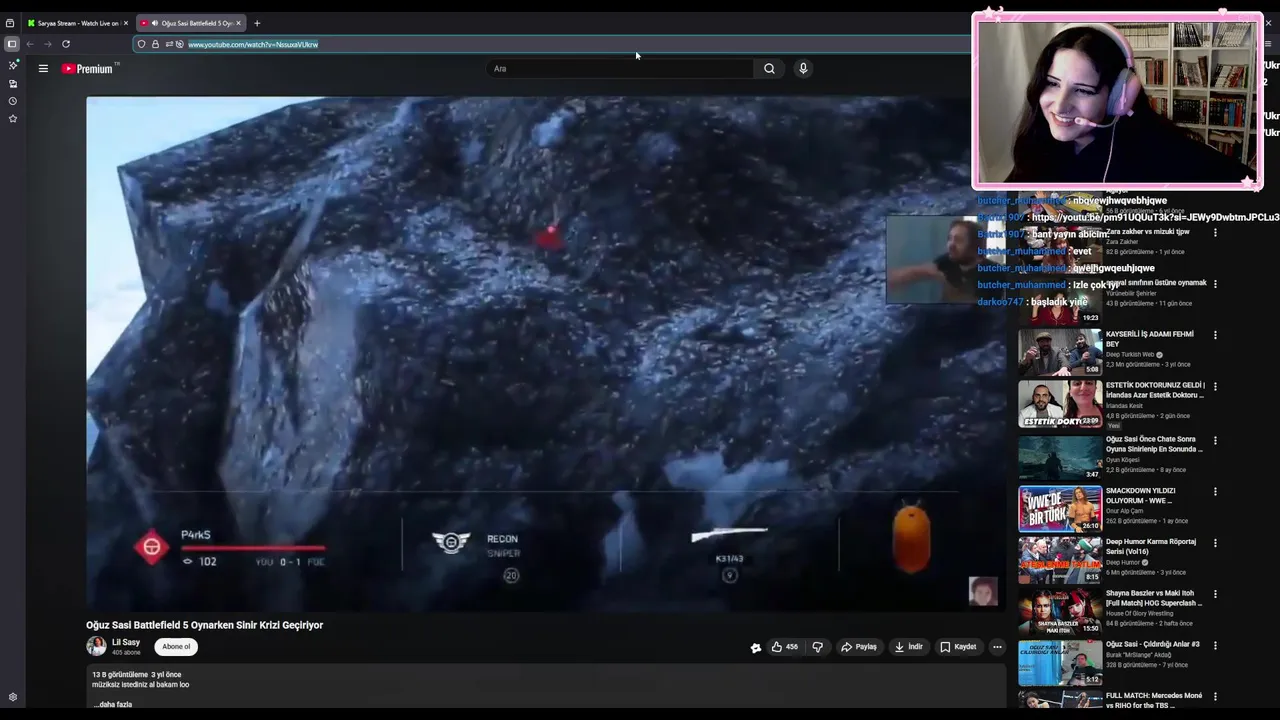
Task: Click the main video player area
Action: point(545,353)
